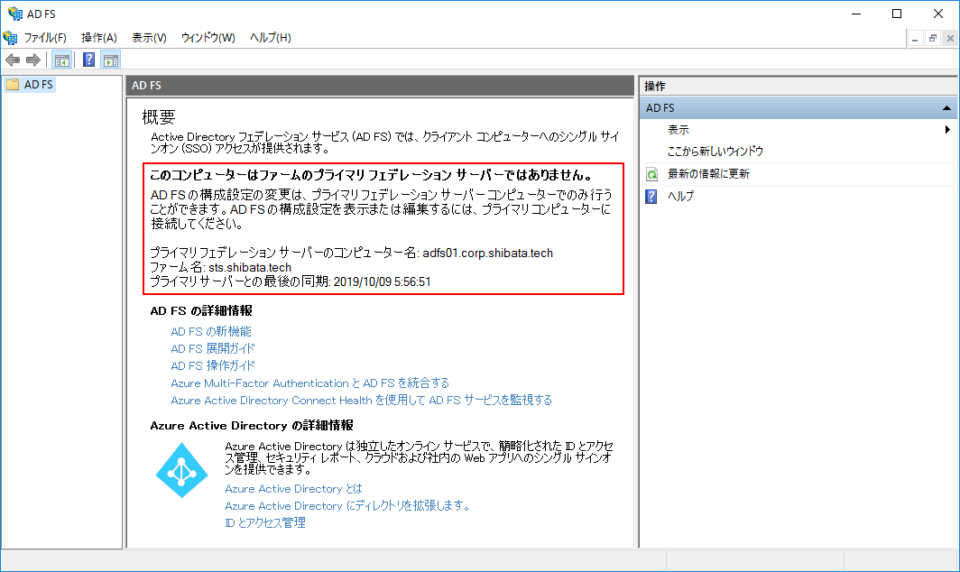Image resolution: width=960 pixels, height=572 pixels.
Task: Open the ID とアクセス管理 link
Action: [x=265, y=522]
